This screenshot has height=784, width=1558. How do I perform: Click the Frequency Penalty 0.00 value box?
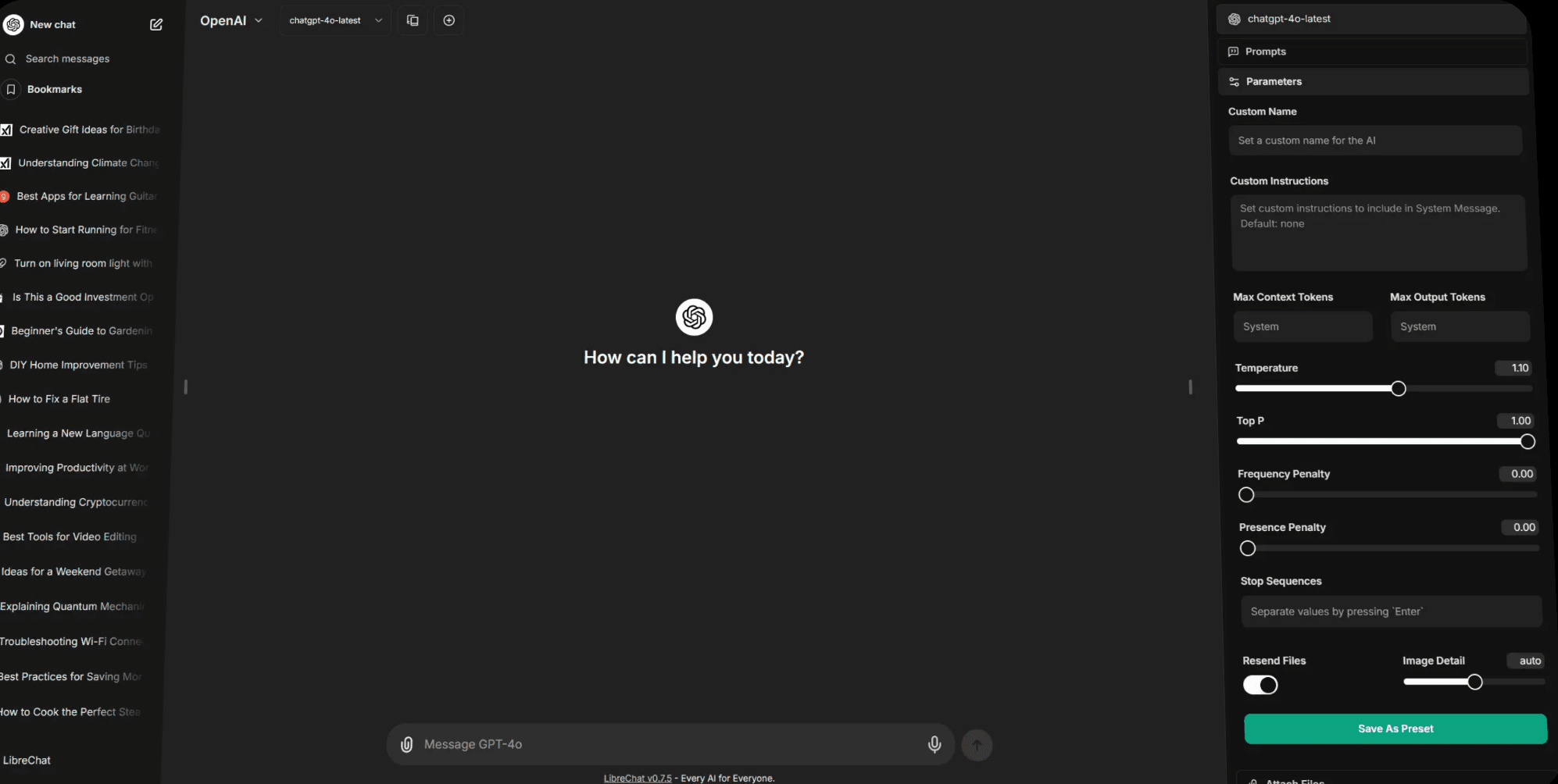pyautogui.click(x=1517, y=474)
